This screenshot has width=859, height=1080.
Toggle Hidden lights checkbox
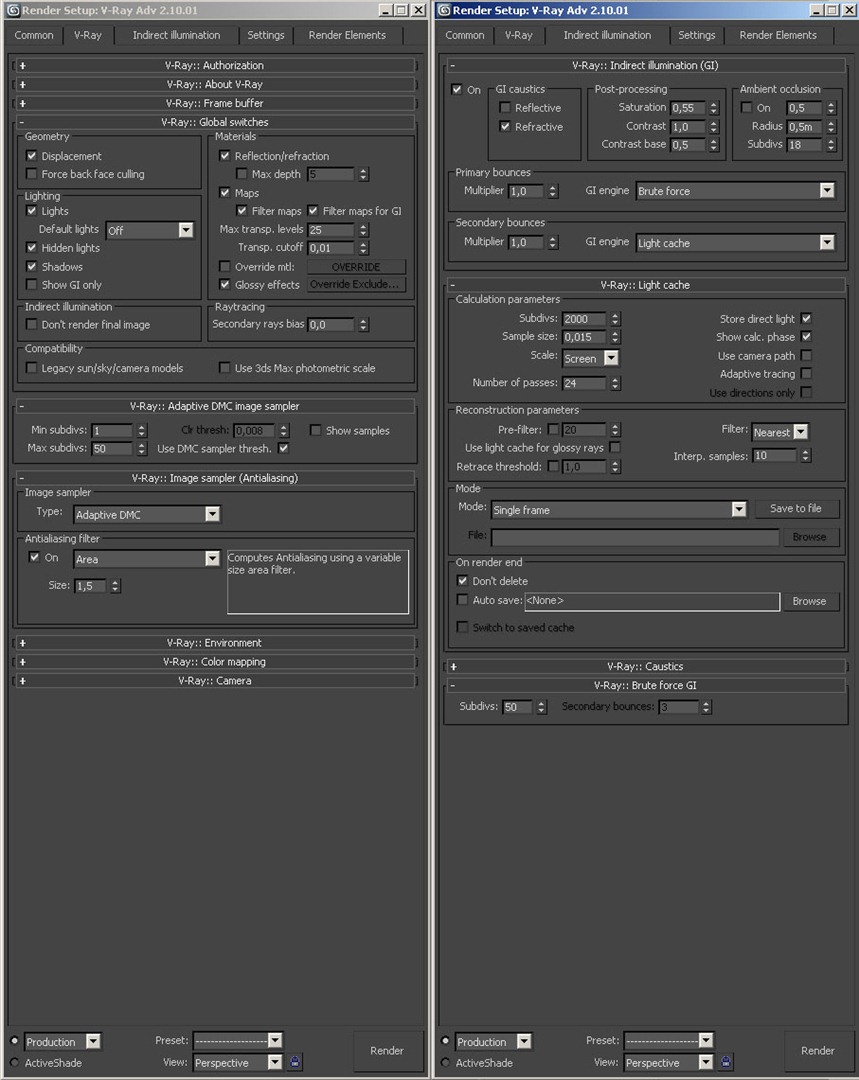(x=32, y=247)
